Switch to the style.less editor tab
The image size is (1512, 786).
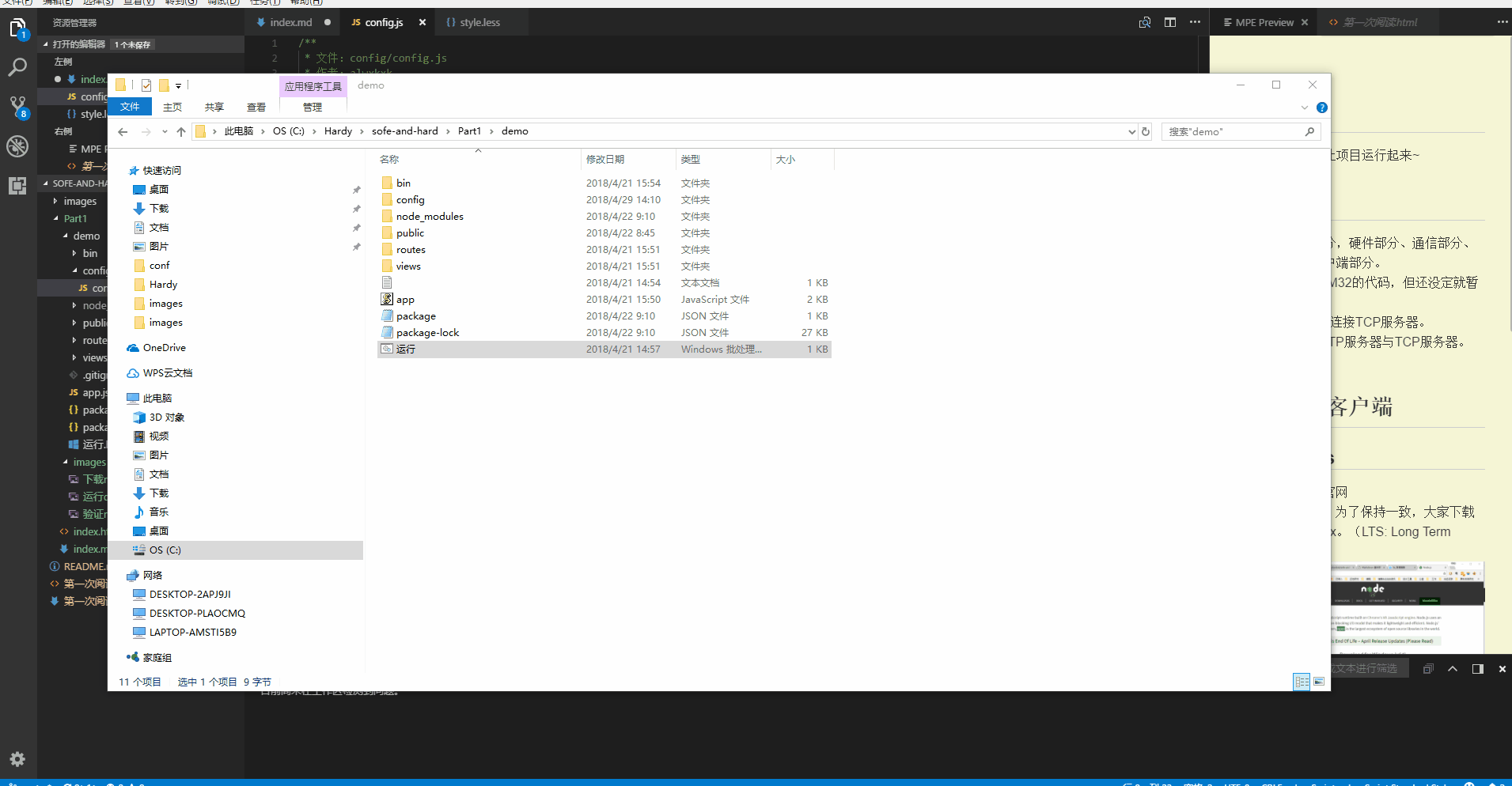click(x=480, y=22)
